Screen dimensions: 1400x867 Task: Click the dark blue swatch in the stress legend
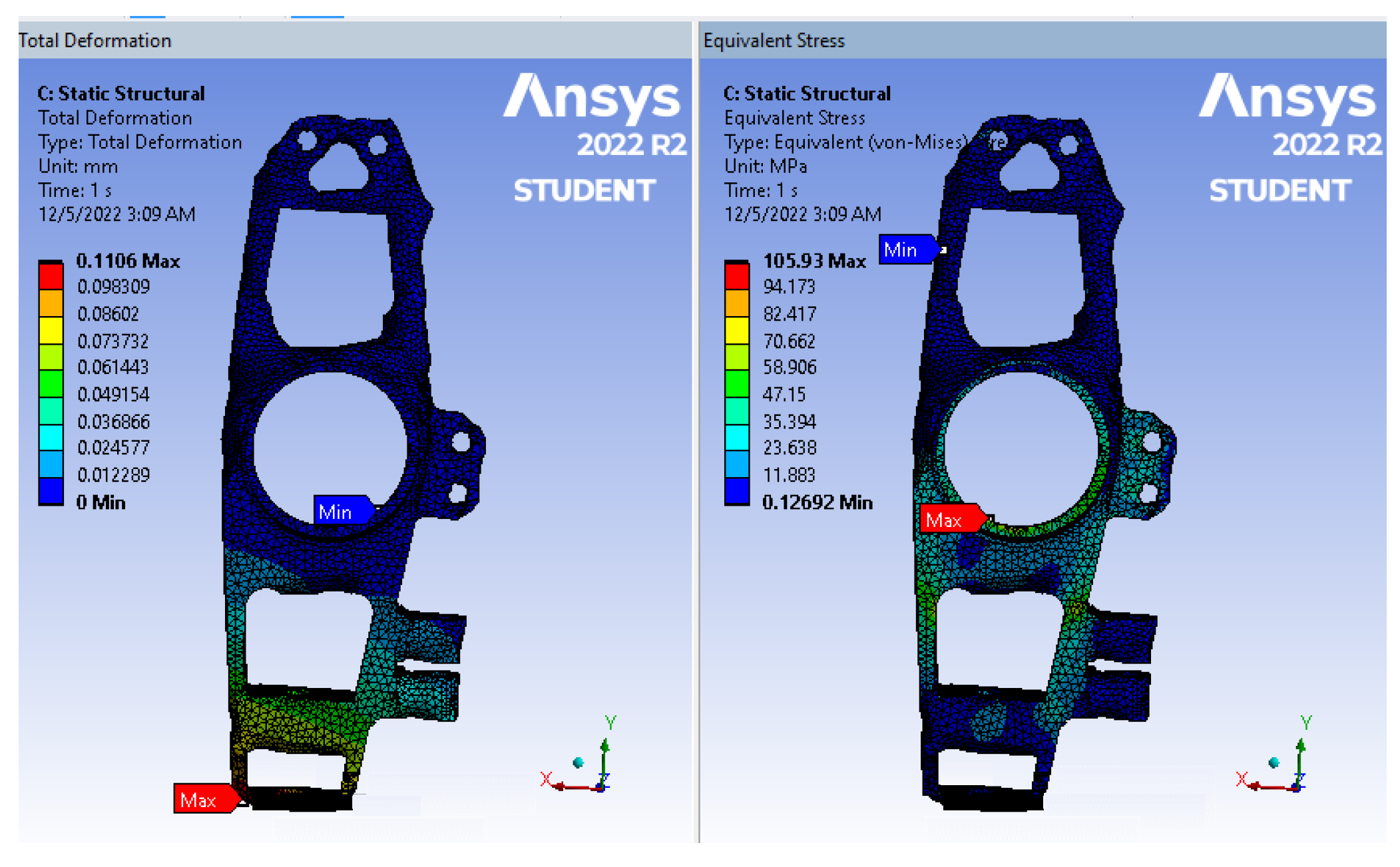(x=736, y=491)
